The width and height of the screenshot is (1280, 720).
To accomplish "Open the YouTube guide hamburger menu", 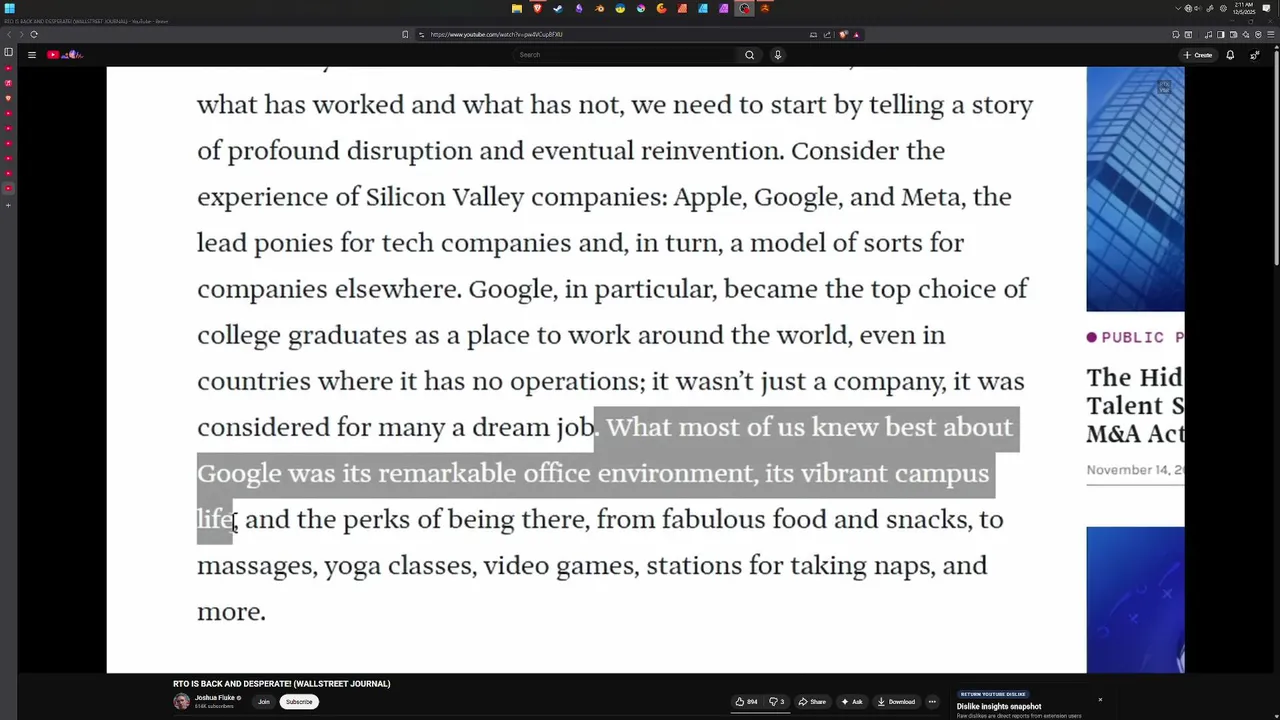I will pos(32,55).
